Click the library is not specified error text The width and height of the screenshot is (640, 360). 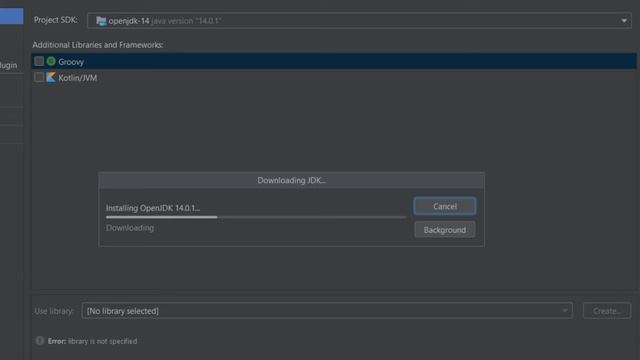[x=102, y=341]
